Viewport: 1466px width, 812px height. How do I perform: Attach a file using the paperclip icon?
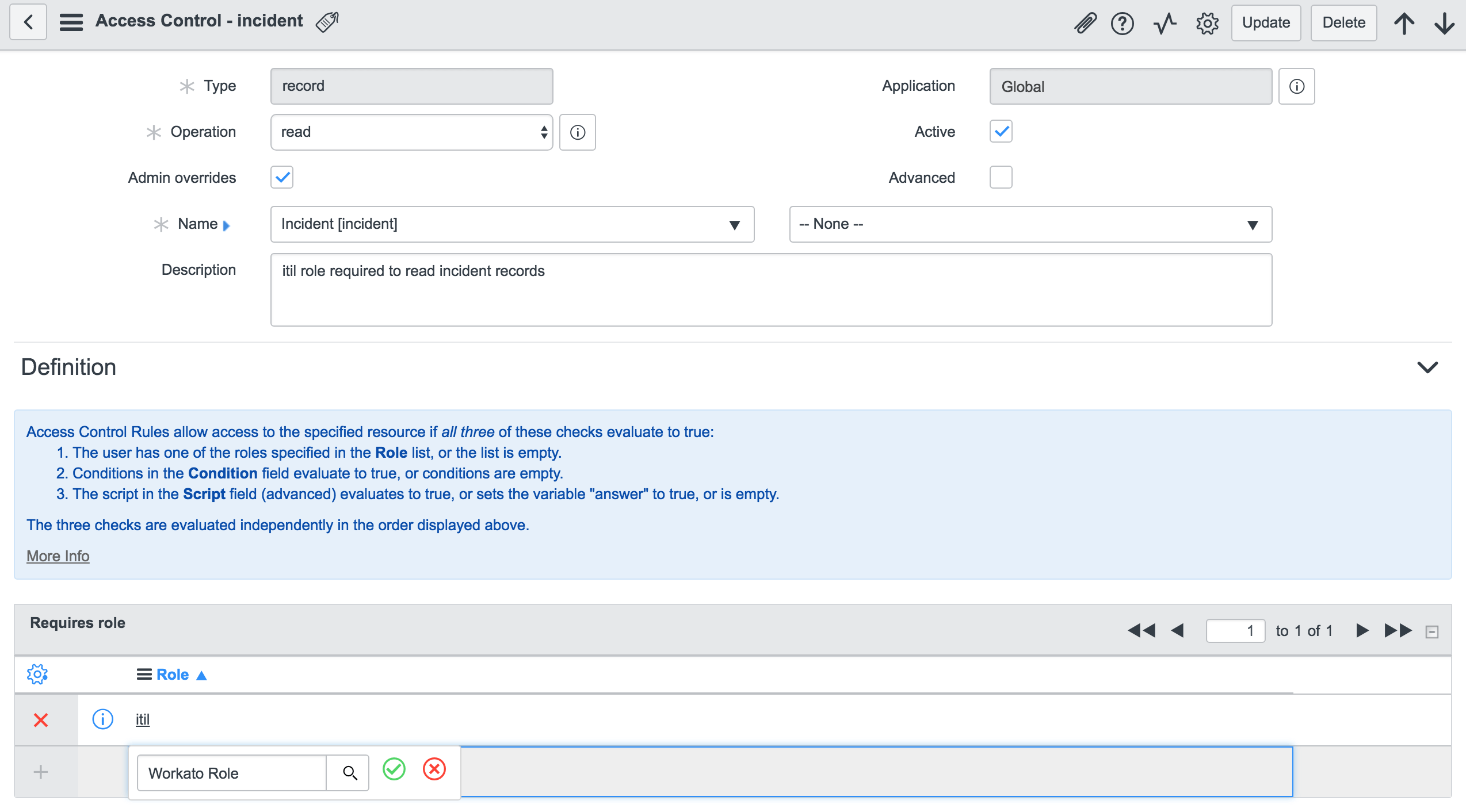[1086, 23]
